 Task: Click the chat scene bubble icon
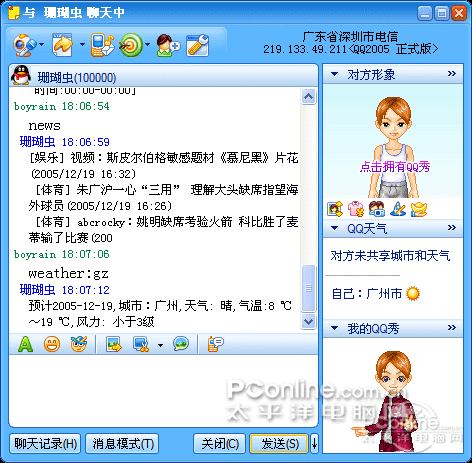point(181,344)
